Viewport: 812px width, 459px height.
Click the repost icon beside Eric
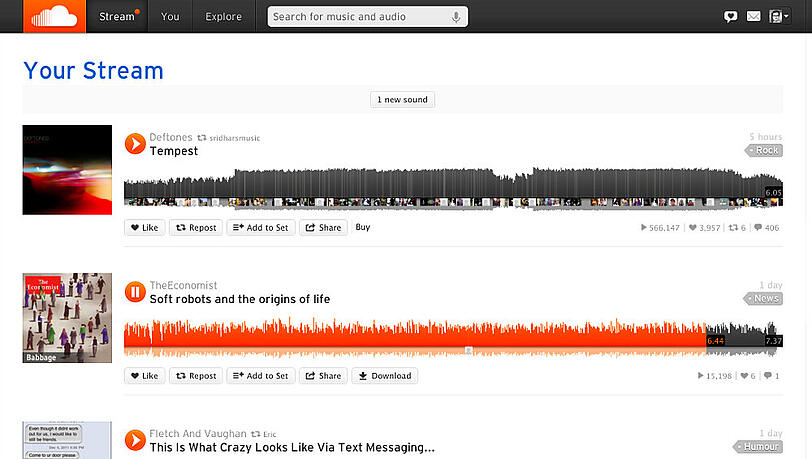[256, 434]
